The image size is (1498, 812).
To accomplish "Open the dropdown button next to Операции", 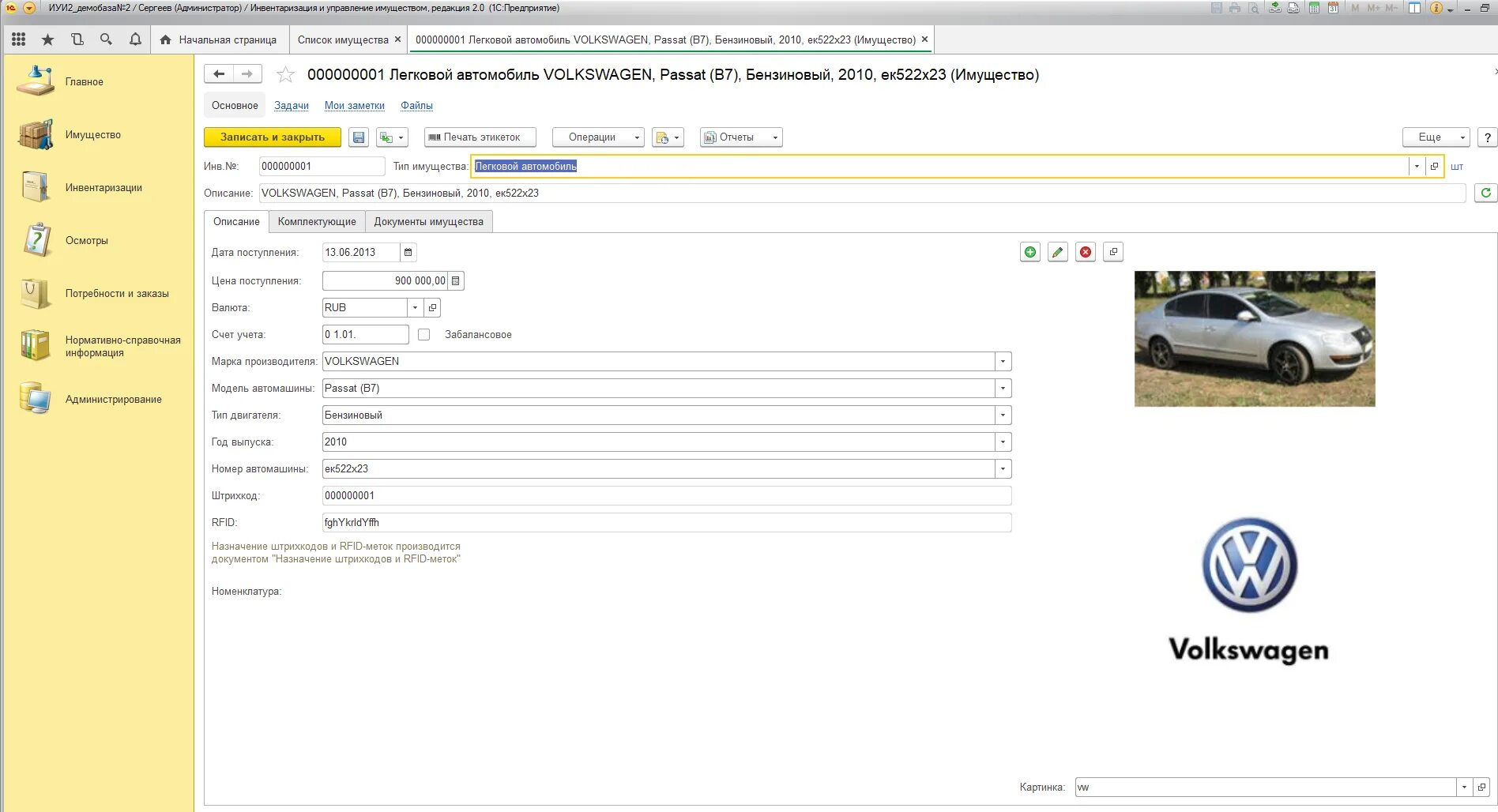I will pyautogui.click(x=668, y=137).
